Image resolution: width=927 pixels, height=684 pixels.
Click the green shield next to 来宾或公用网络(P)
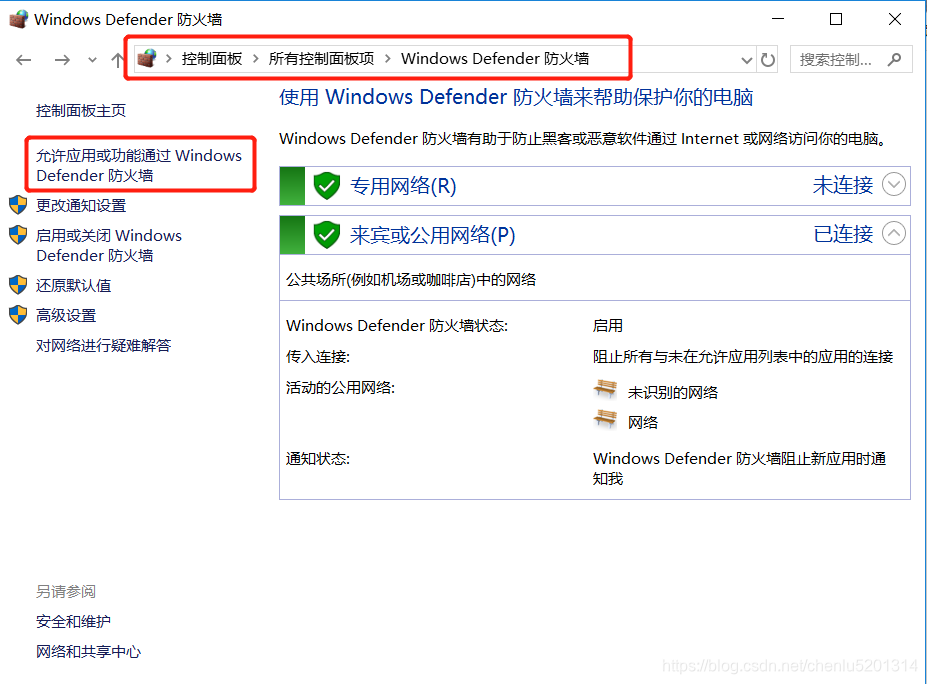(327, 235)
